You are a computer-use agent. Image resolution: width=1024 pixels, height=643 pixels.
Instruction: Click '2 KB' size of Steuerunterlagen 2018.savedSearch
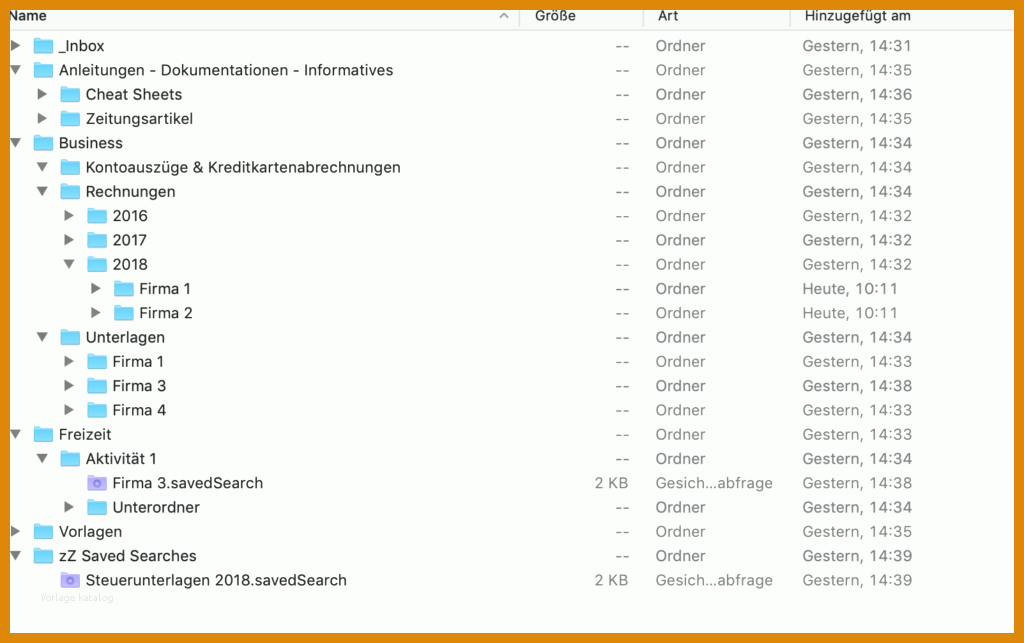tap(611, 580)
